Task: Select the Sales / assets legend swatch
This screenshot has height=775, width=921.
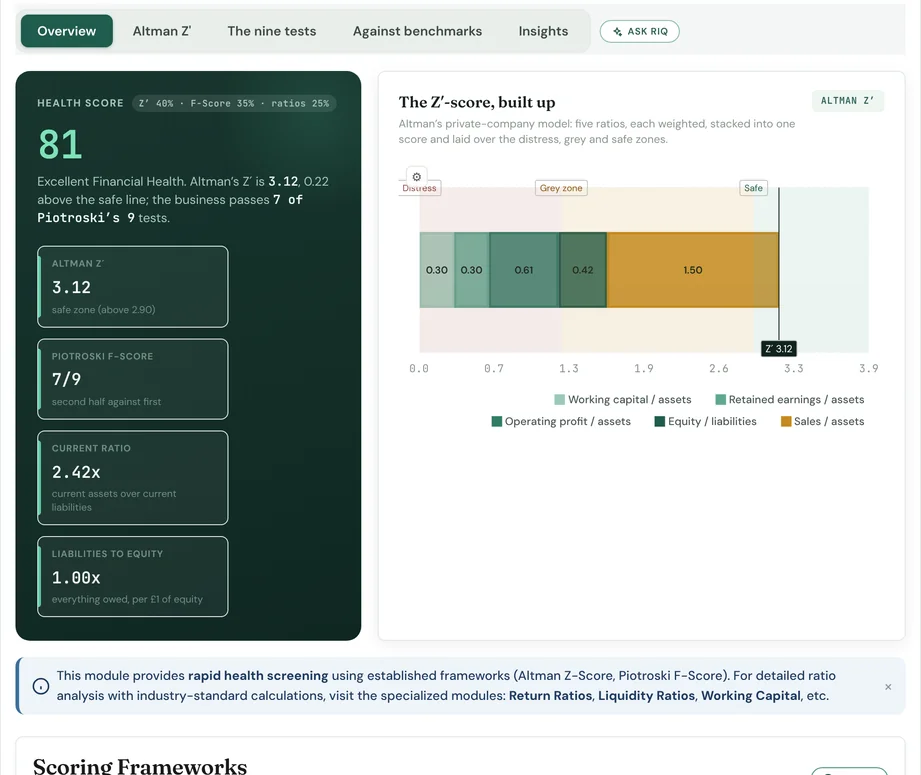Action: 786,421
